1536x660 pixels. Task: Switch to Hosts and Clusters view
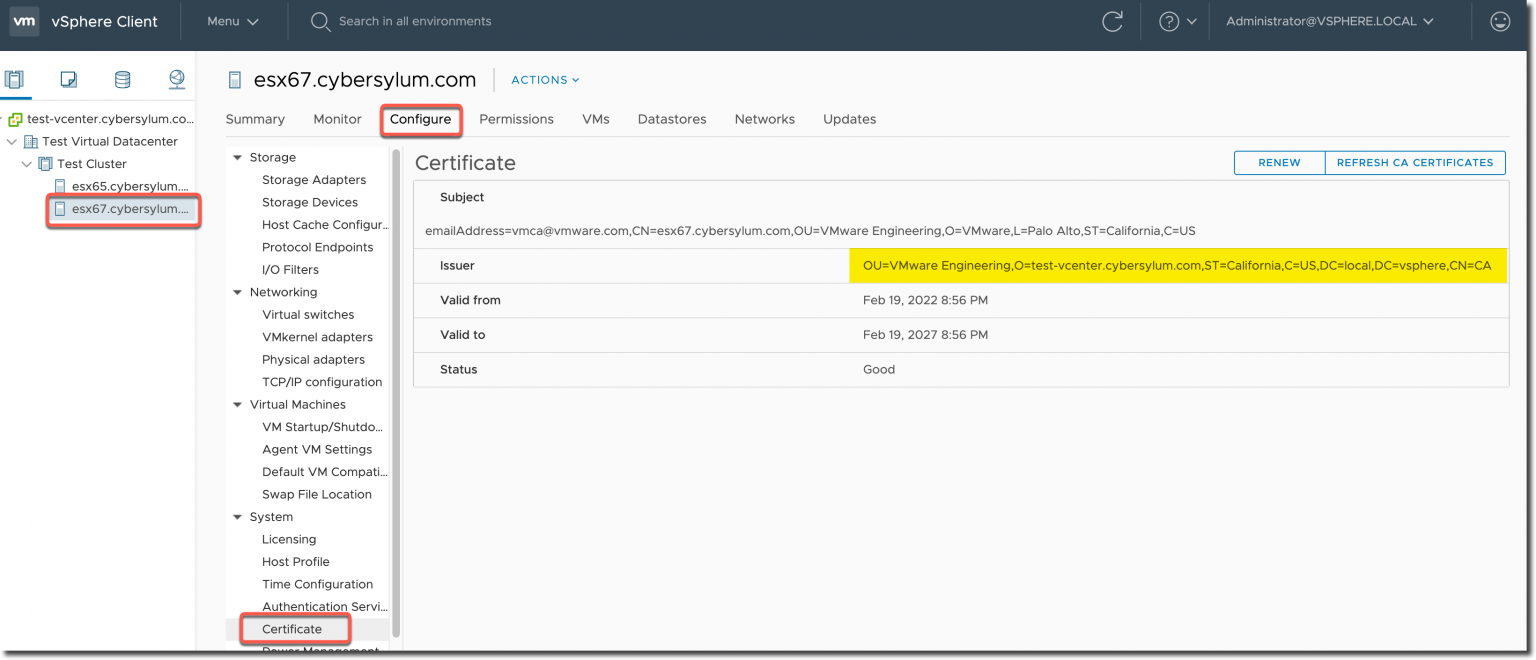14,80
